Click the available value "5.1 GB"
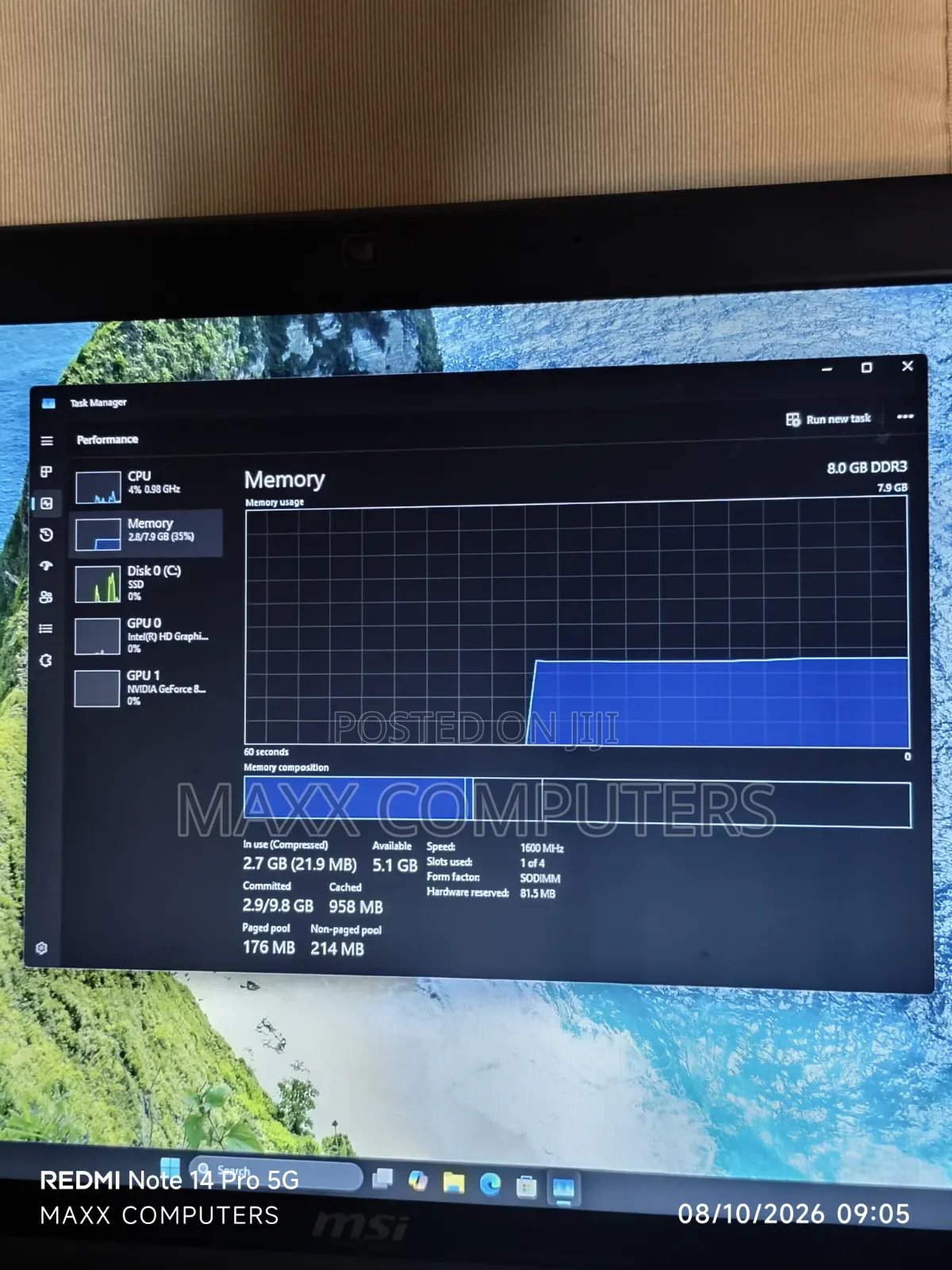The image size is (952, 1270). coord(395,865)
